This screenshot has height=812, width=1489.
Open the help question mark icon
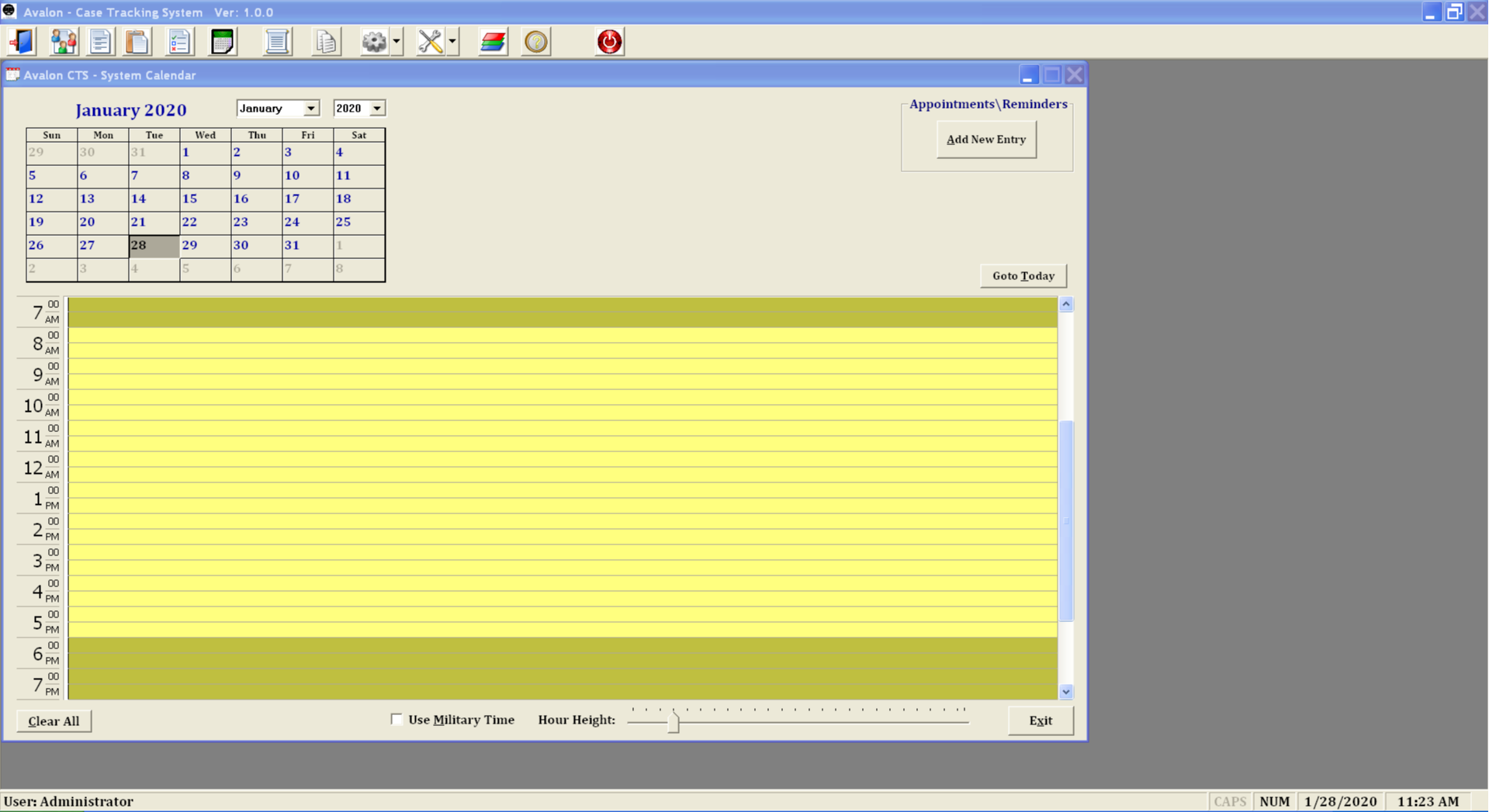click(536, 42)
